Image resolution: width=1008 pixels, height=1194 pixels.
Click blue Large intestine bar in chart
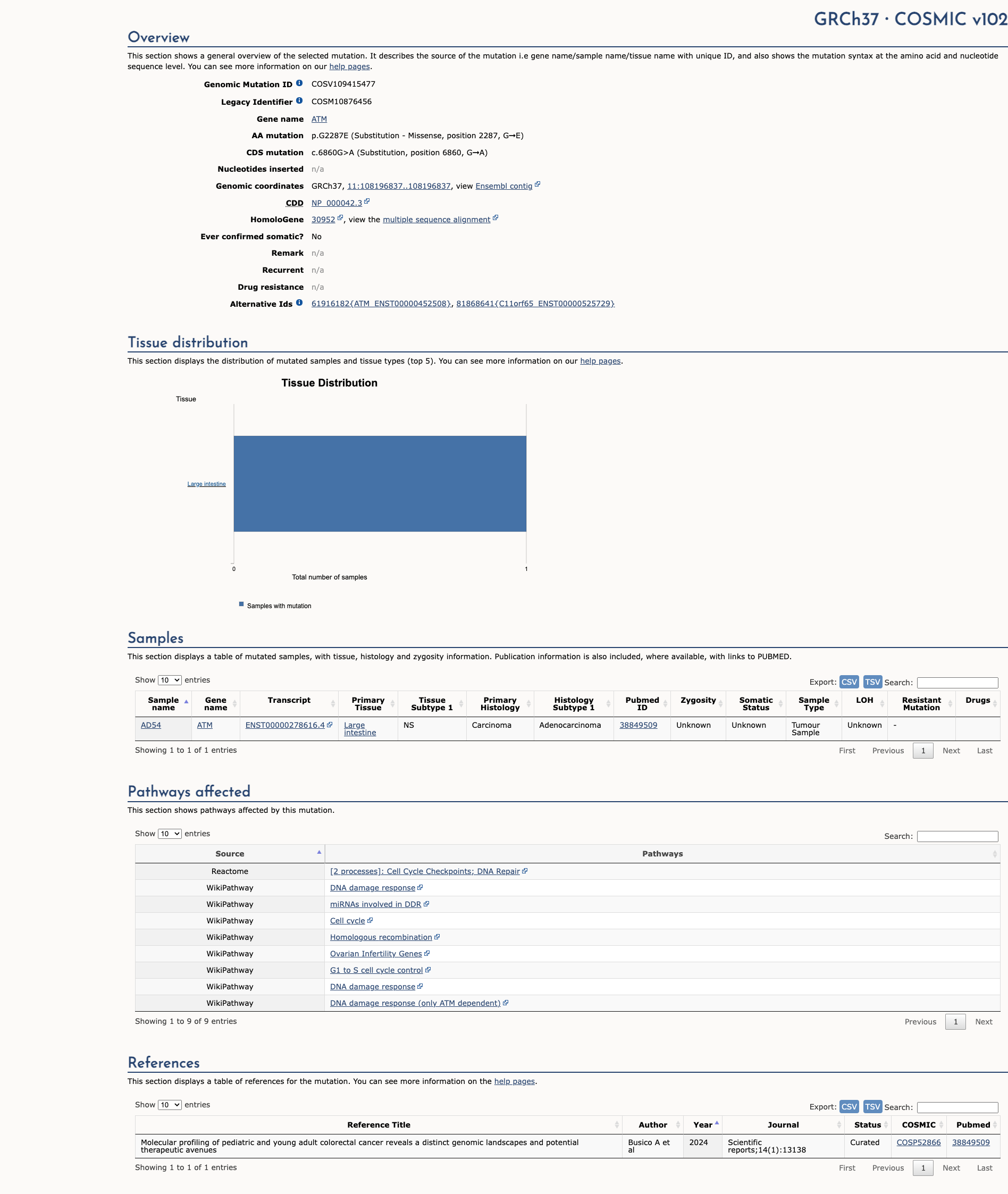[380, 484]
